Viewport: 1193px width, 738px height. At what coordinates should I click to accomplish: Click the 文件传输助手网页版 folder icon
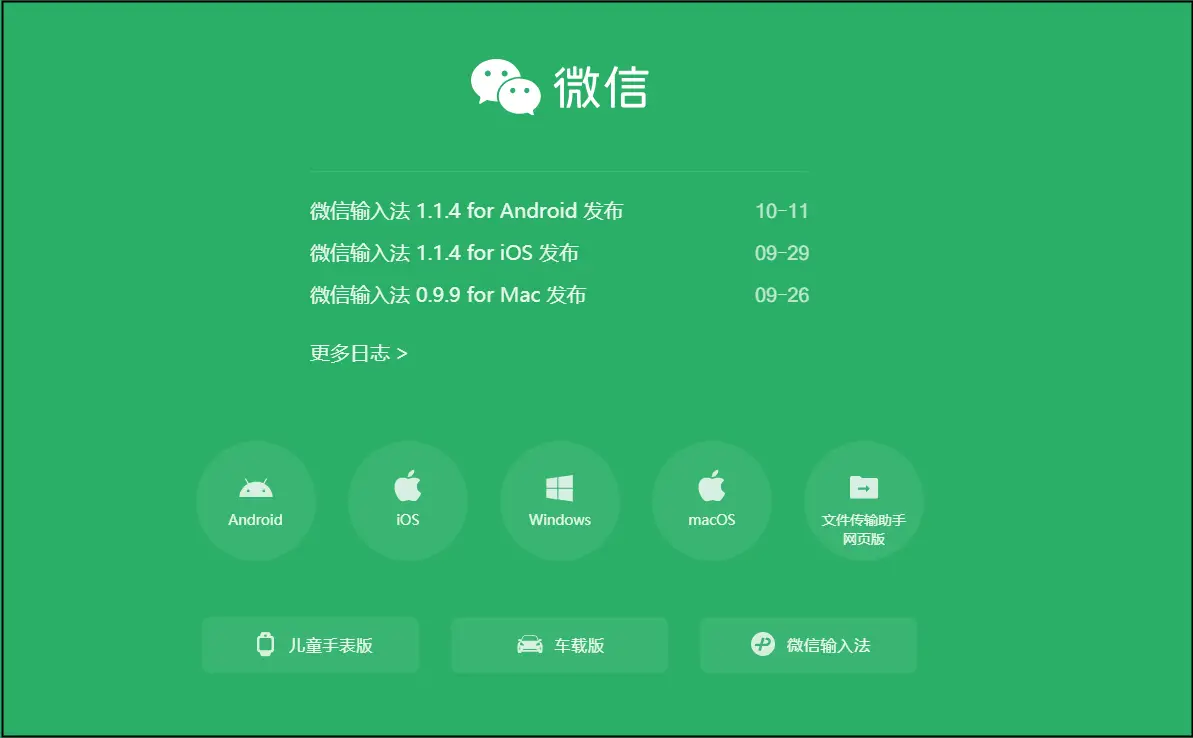862,487
